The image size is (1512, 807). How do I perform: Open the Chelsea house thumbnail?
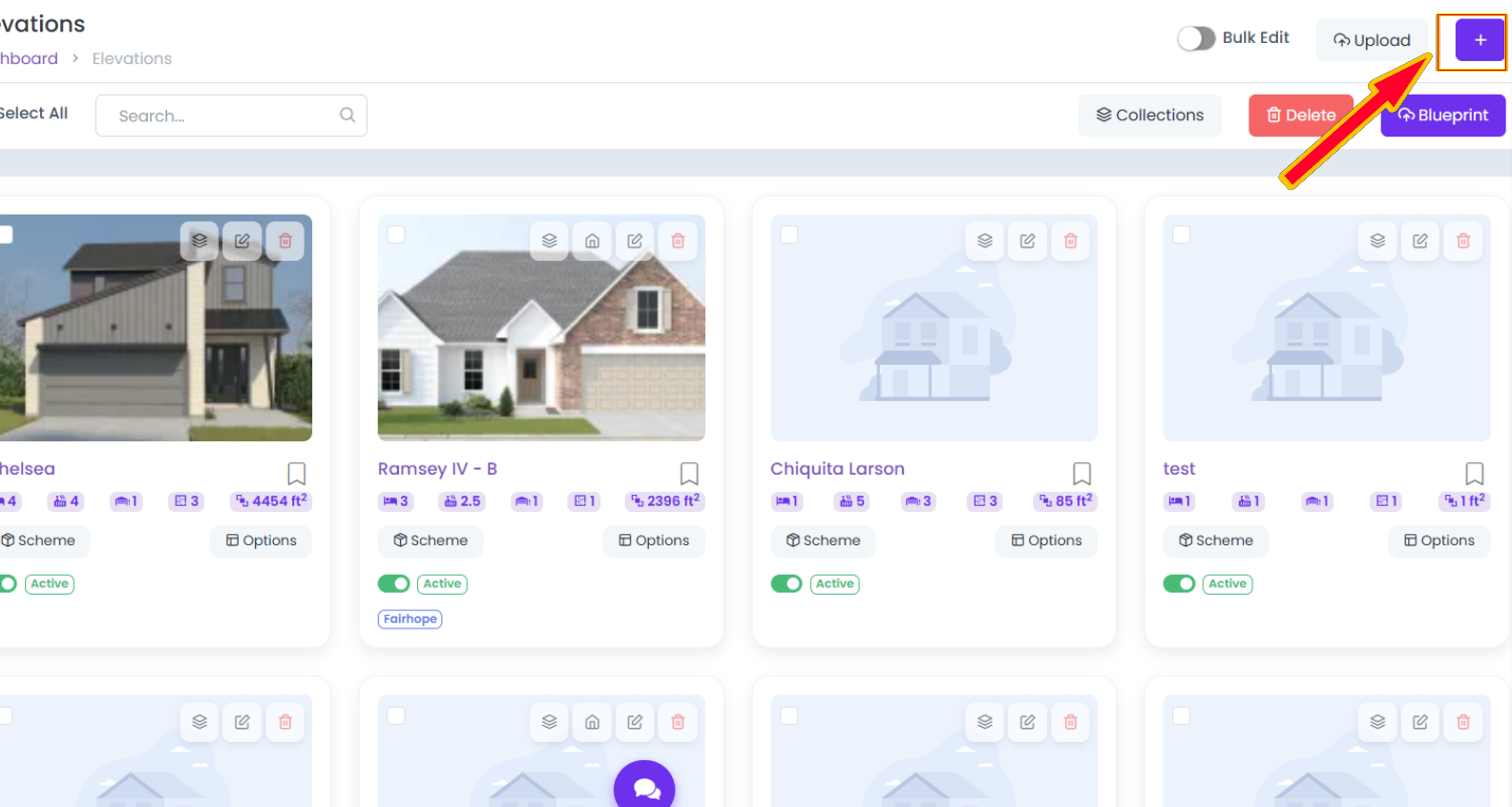[156, 328]
